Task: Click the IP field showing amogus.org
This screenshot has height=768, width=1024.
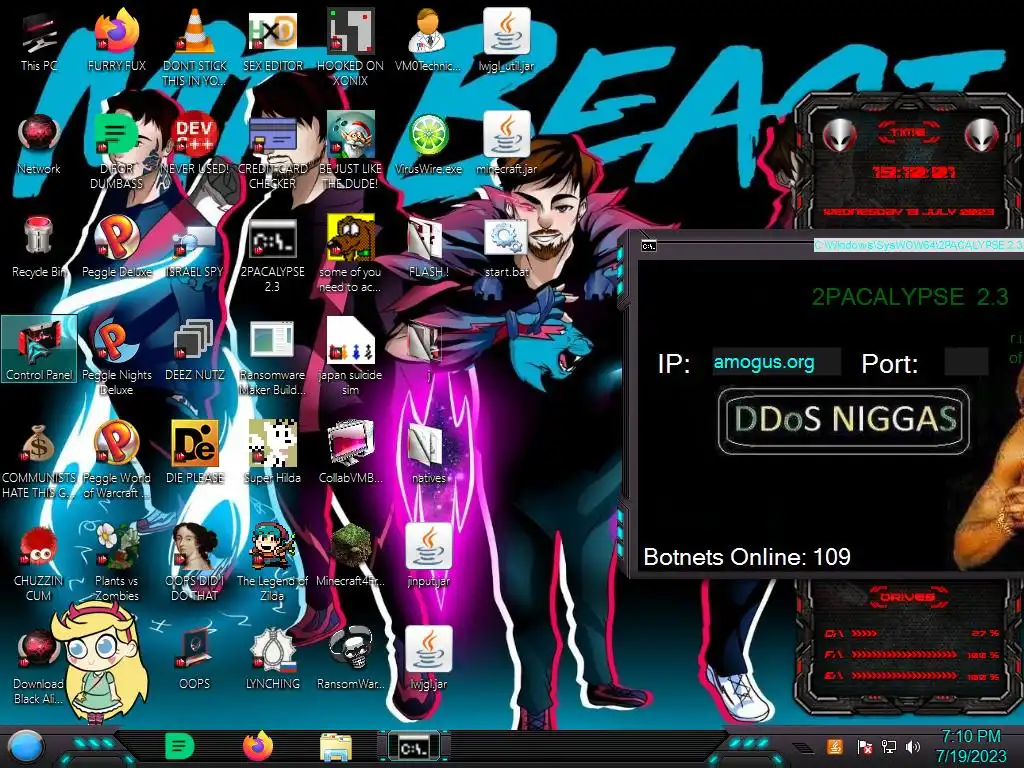Action: pos(776,362)
